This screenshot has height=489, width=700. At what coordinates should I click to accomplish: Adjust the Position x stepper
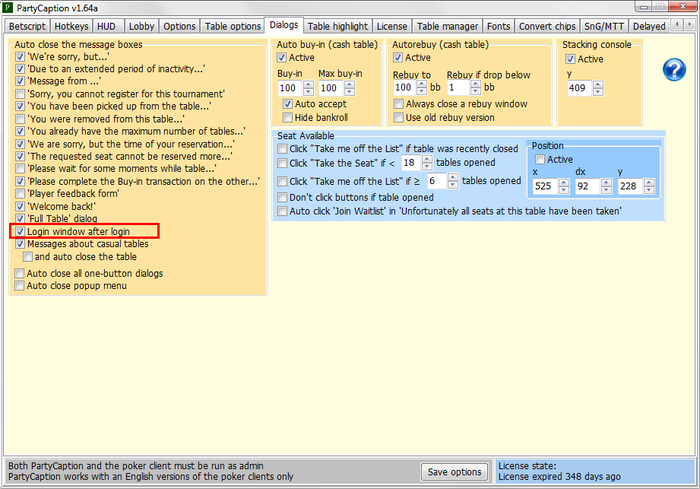click(x=564, y=186)
